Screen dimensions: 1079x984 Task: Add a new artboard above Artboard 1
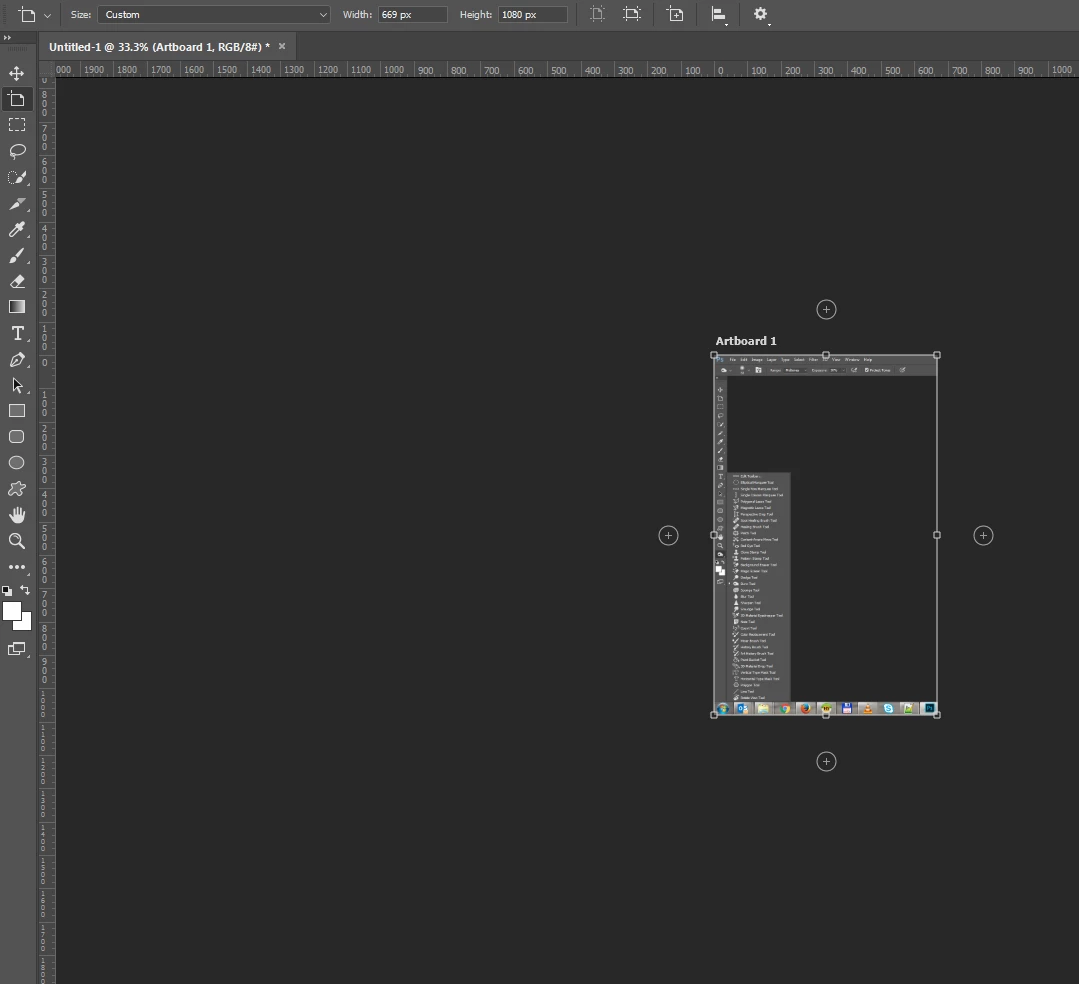pos(826,310)
